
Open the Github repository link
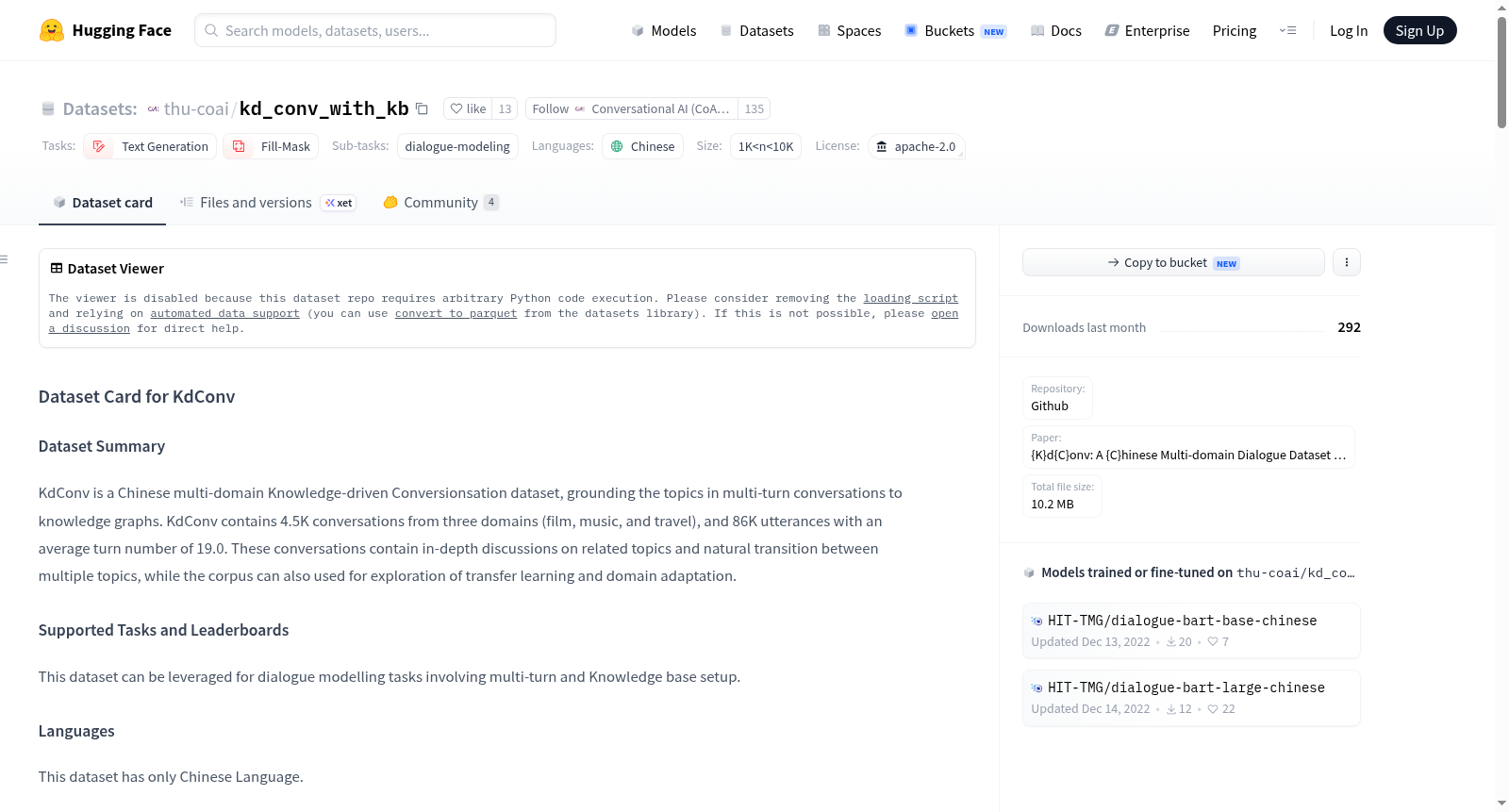(x=1057, y=398)
